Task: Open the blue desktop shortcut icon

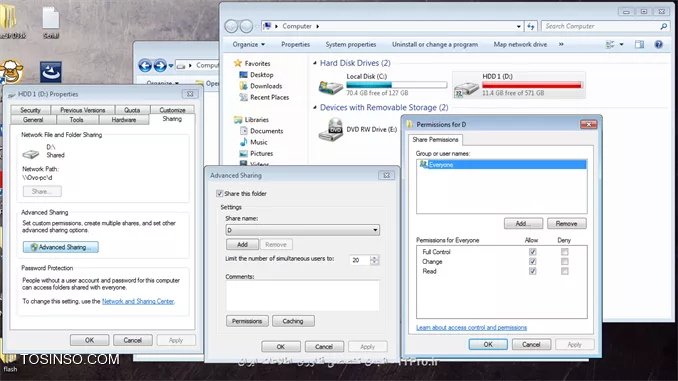Action: coord(51,71)
